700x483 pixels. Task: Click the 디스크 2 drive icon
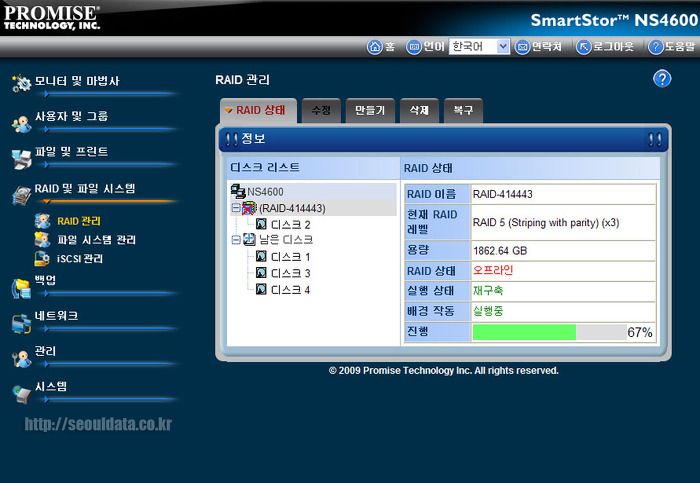(x=262, y=224)
